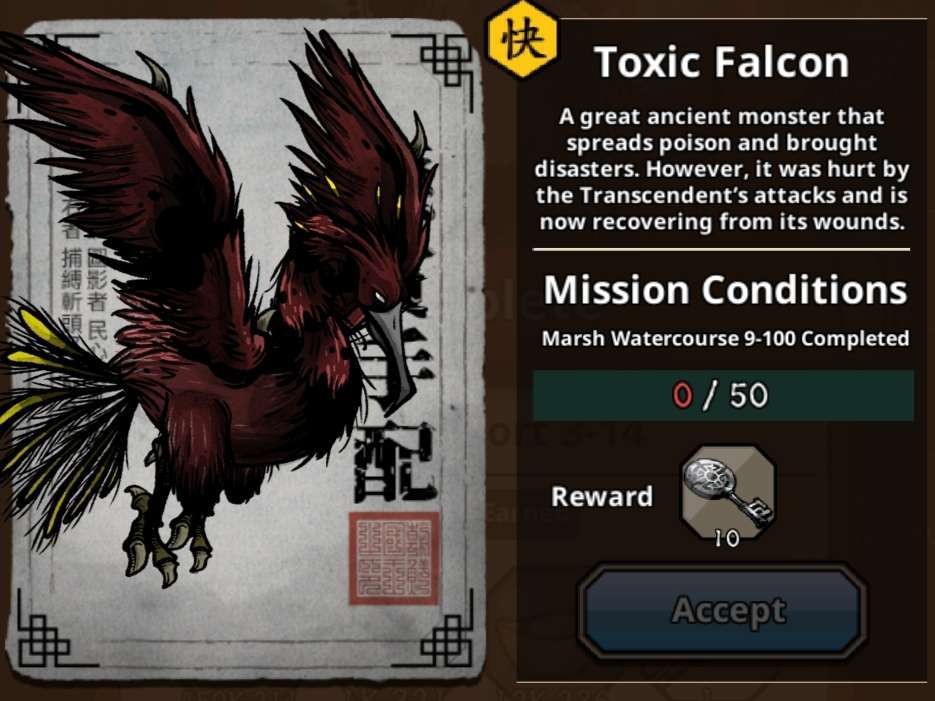Click the Accept button
The width and height of the screenshot is (935, 701).
[722, 611]
